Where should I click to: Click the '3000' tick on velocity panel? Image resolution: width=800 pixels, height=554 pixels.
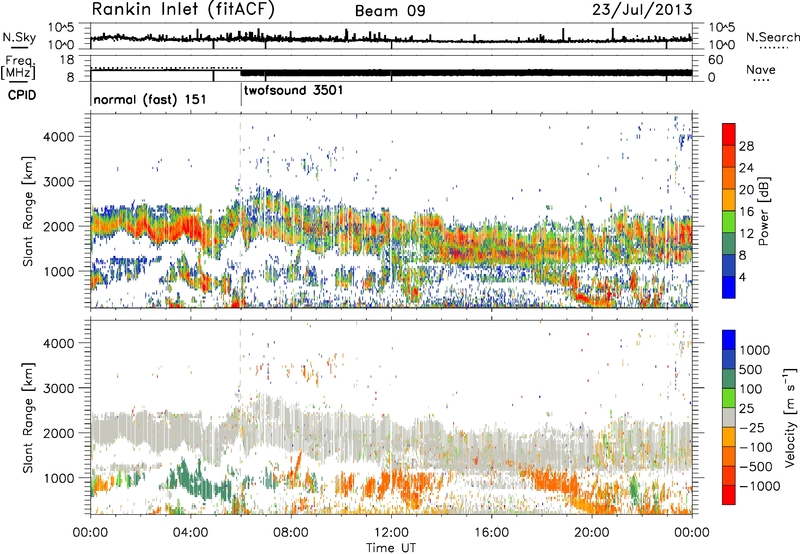click(59, 388)
